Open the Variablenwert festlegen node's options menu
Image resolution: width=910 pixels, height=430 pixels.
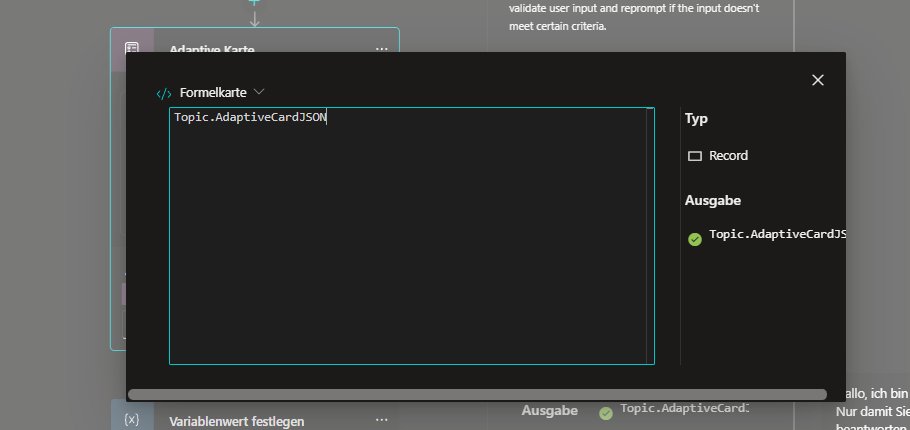[381, 420]
